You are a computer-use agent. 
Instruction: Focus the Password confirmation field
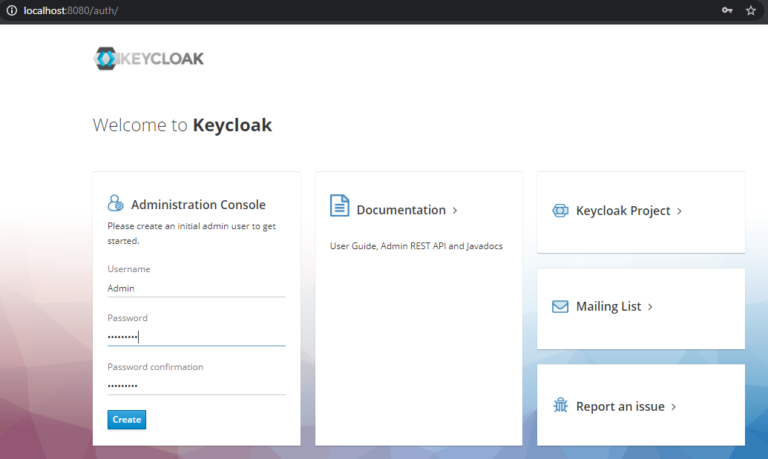(196, 386)
